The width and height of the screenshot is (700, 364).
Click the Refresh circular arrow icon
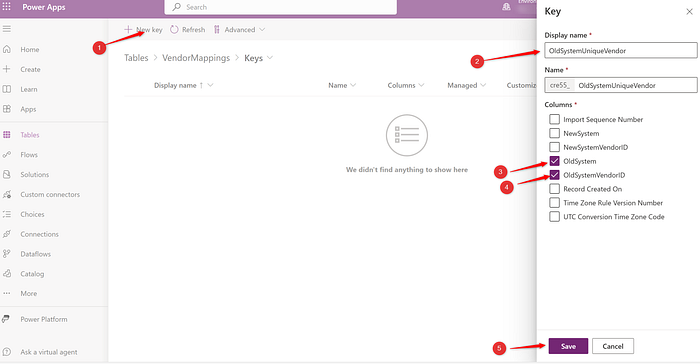click(174, 29)
